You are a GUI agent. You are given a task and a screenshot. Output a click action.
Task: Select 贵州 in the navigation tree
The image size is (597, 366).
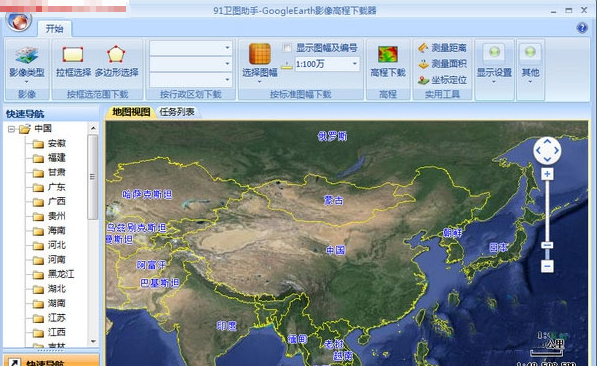coord(57,216)
